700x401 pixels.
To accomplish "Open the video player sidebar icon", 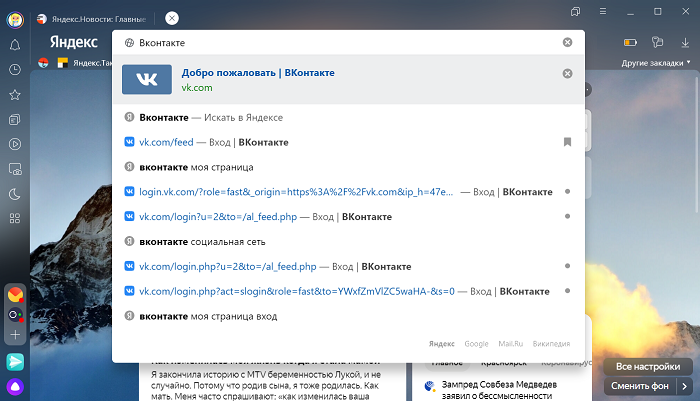I will [15, 144].
